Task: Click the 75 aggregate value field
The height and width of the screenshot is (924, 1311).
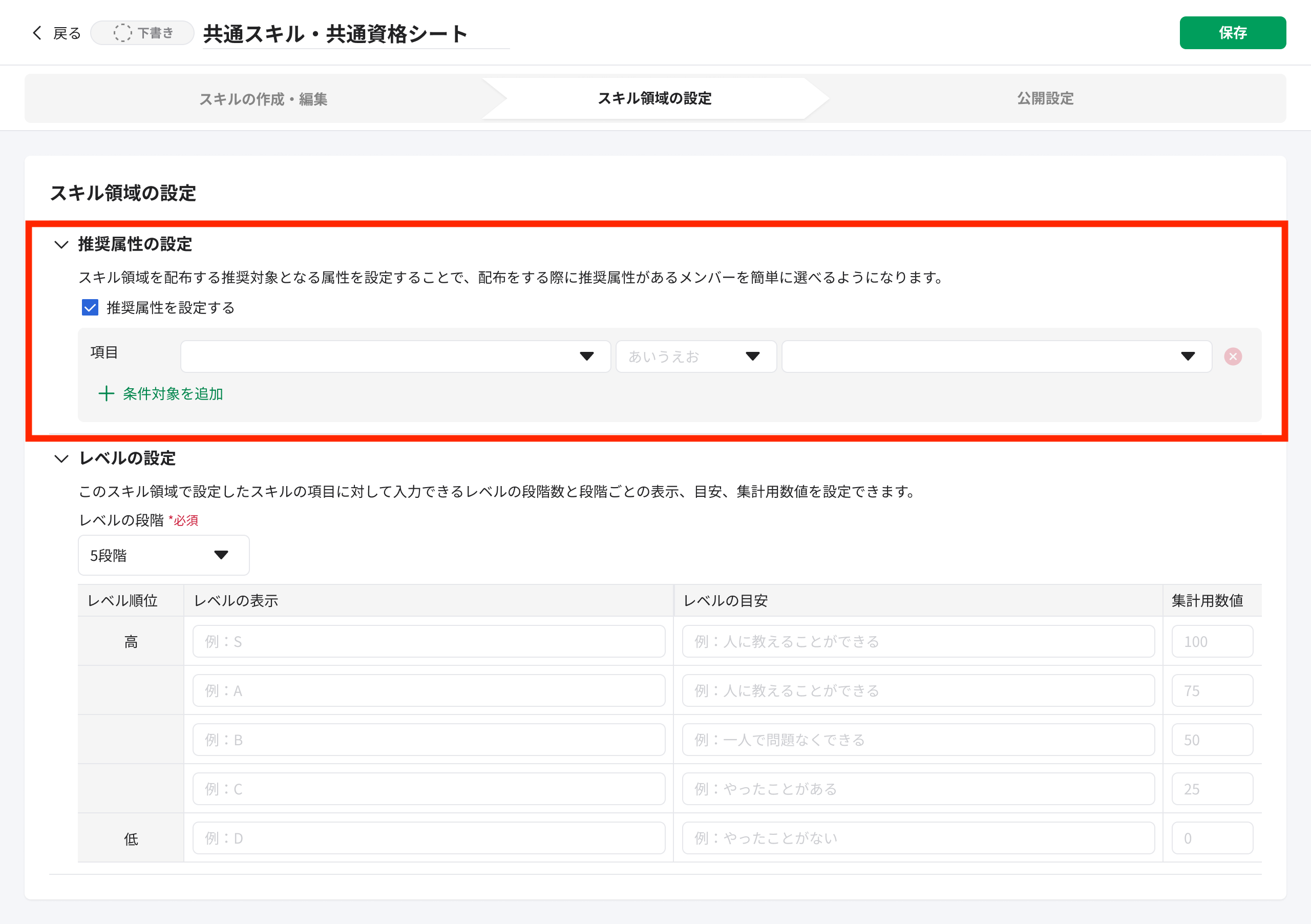Action: point(1212,690)
